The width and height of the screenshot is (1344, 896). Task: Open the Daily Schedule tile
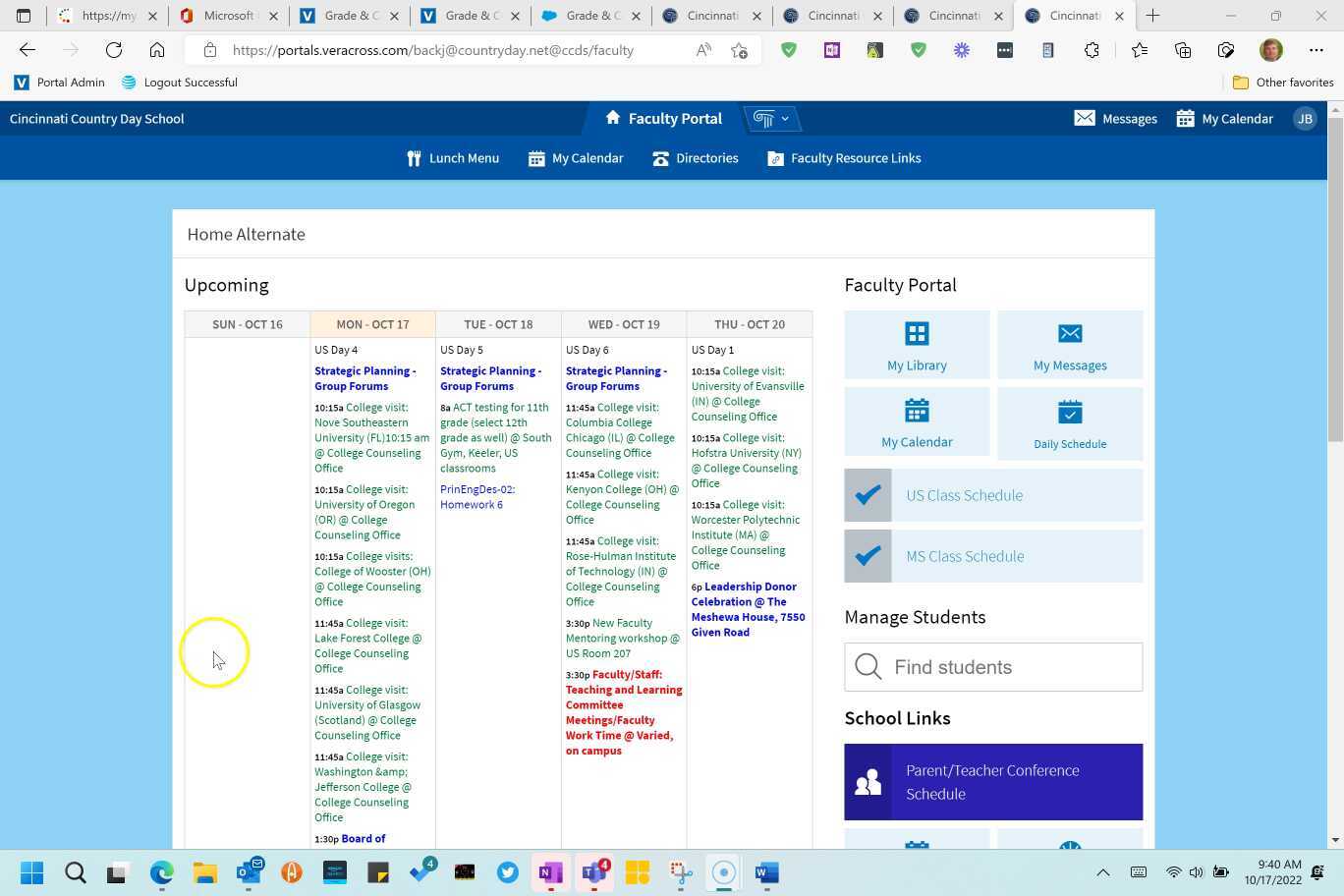pos(1069,423)
